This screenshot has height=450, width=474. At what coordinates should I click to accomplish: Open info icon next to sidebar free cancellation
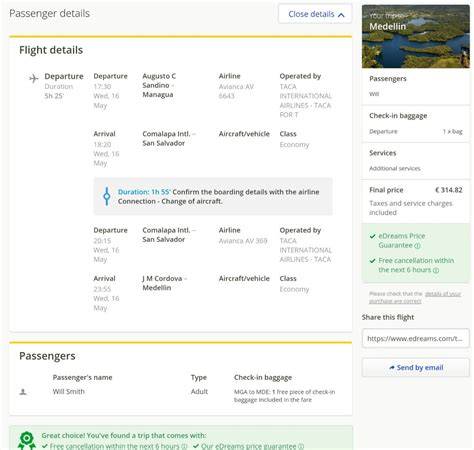click(436, 270)
